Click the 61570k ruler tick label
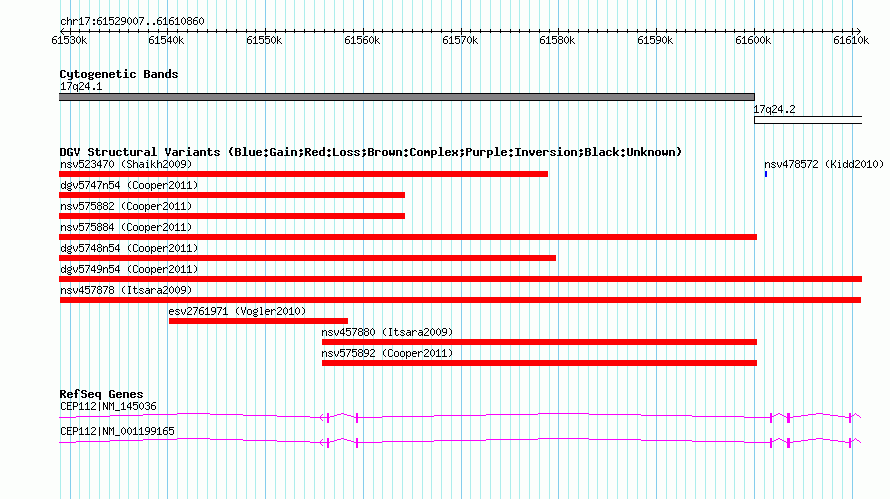This screenshot has width=890, height=499. click(460, 40)
